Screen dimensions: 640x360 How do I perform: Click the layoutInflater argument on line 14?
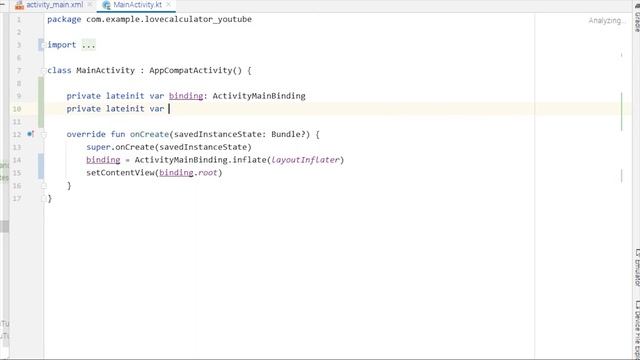pyautogui.click(x=306, y=160)
